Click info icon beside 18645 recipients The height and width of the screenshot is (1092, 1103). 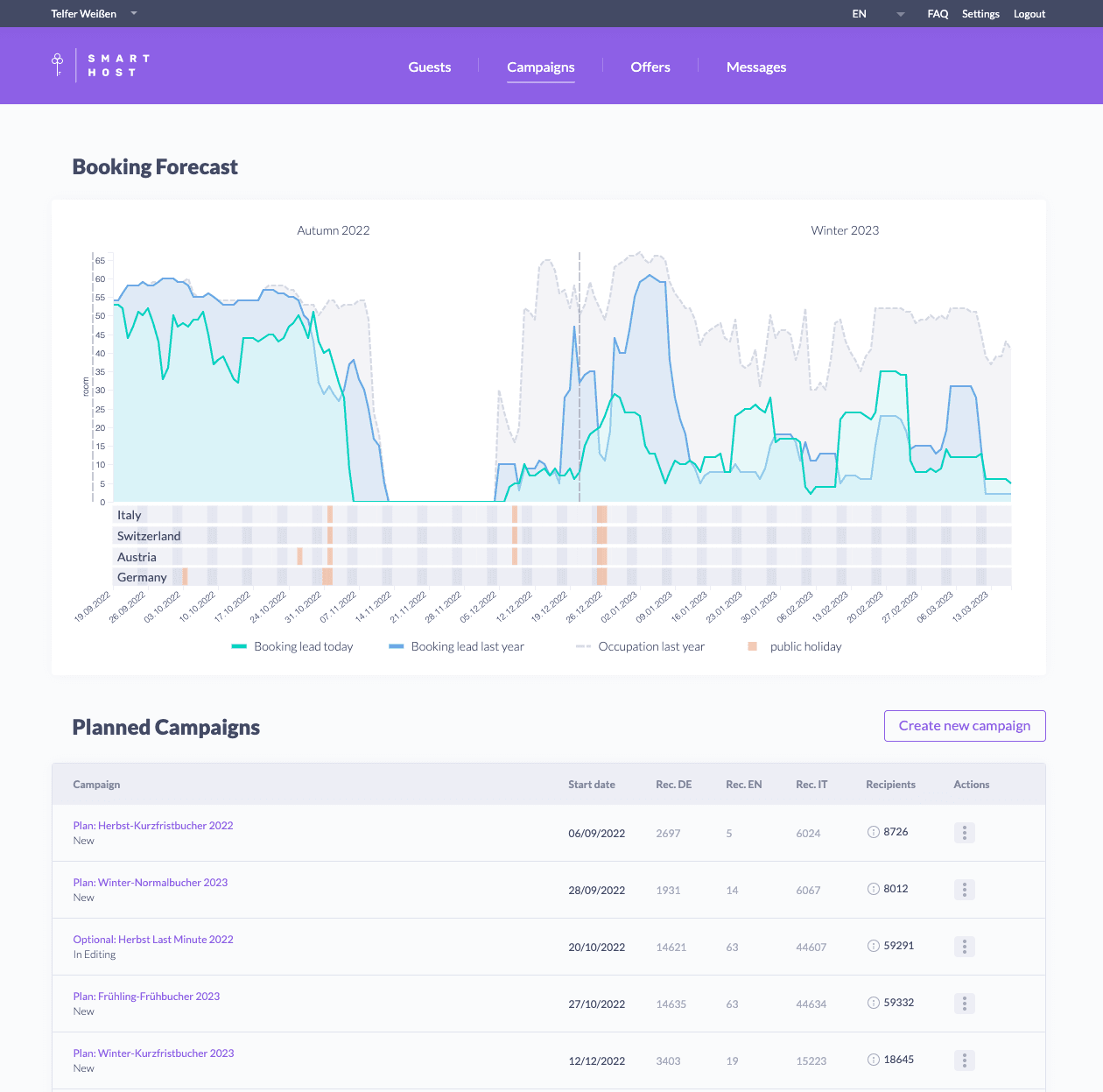tap(873, 1060)
